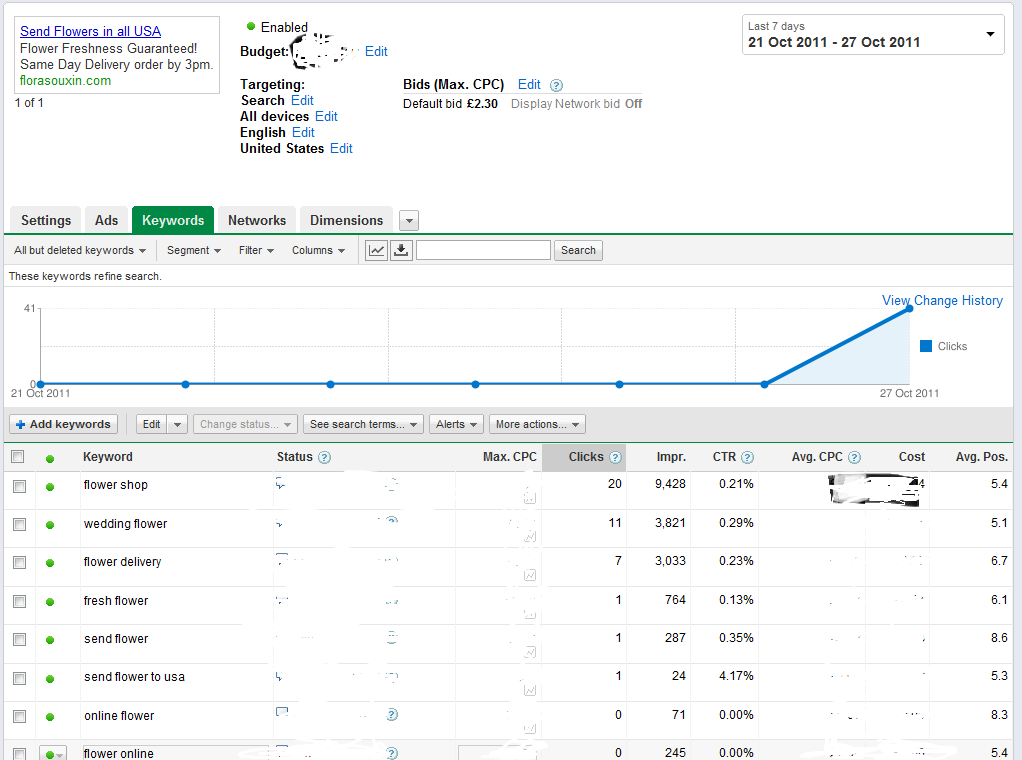This screenshot has width=1022, height=760.
Task: Switch to the Dimensions tab
Action: 346,220
